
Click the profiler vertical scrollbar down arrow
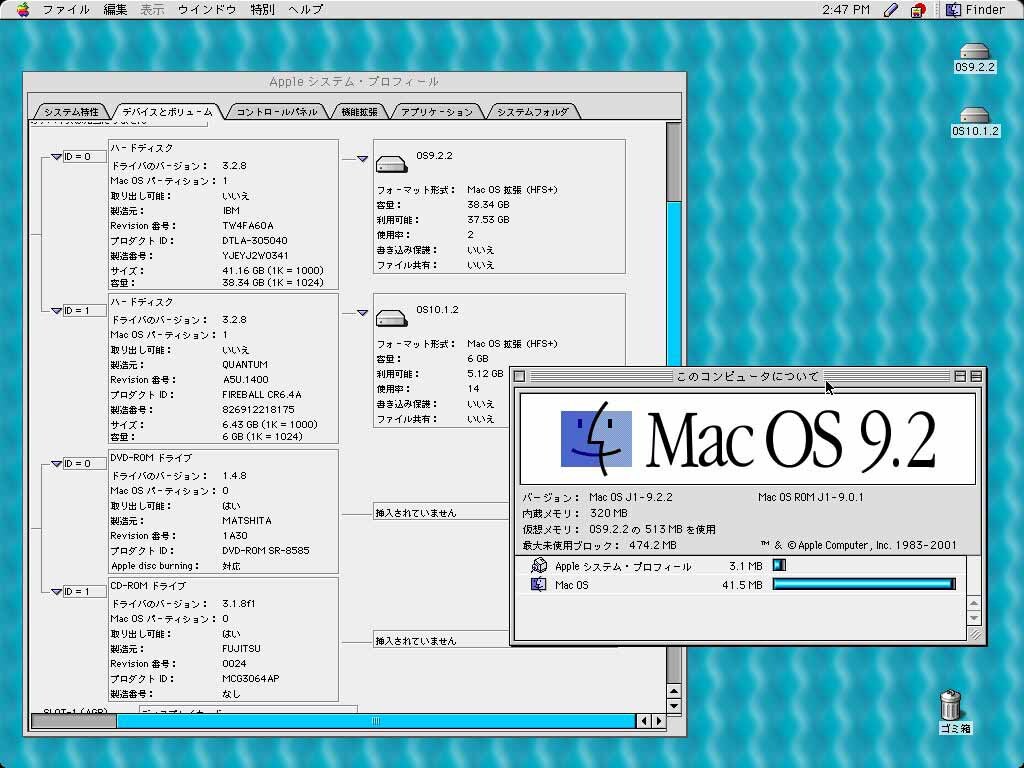click(x=674, y=705)
